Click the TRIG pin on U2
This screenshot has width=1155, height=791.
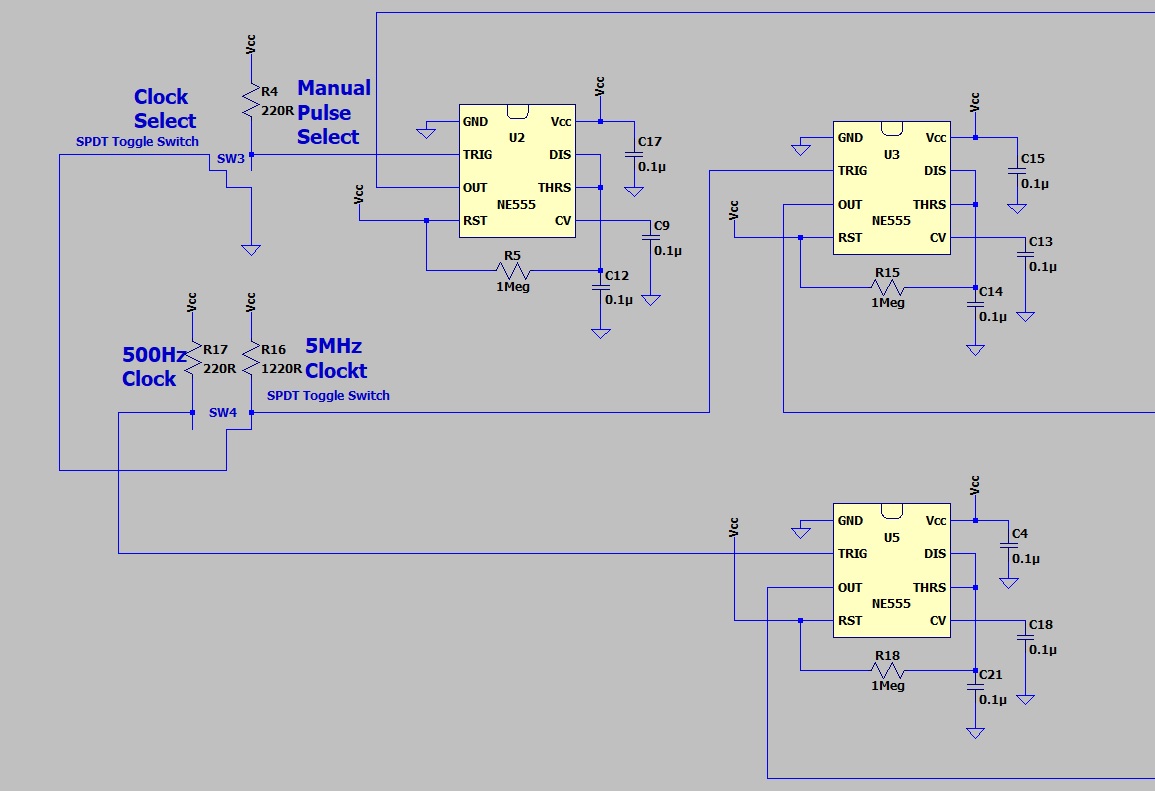click(477, 155)
